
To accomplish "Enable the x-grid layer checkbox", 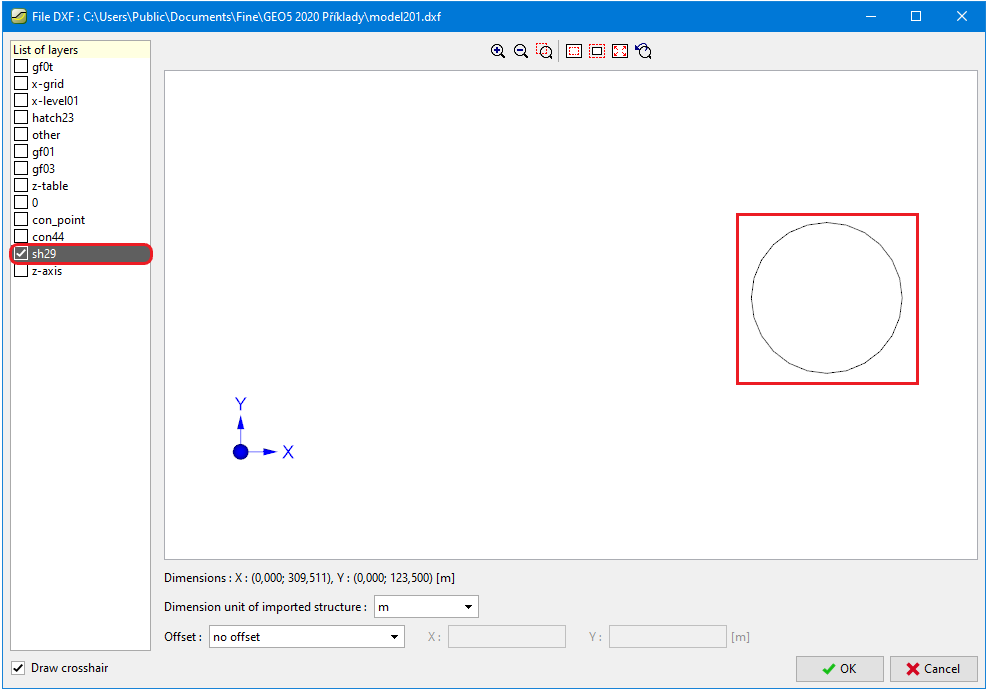I will point(21,84).
